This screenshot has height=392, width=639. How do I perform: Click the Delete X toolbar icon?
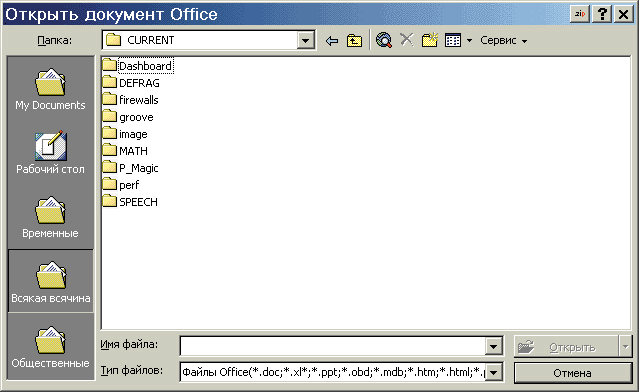pos(406,40)
